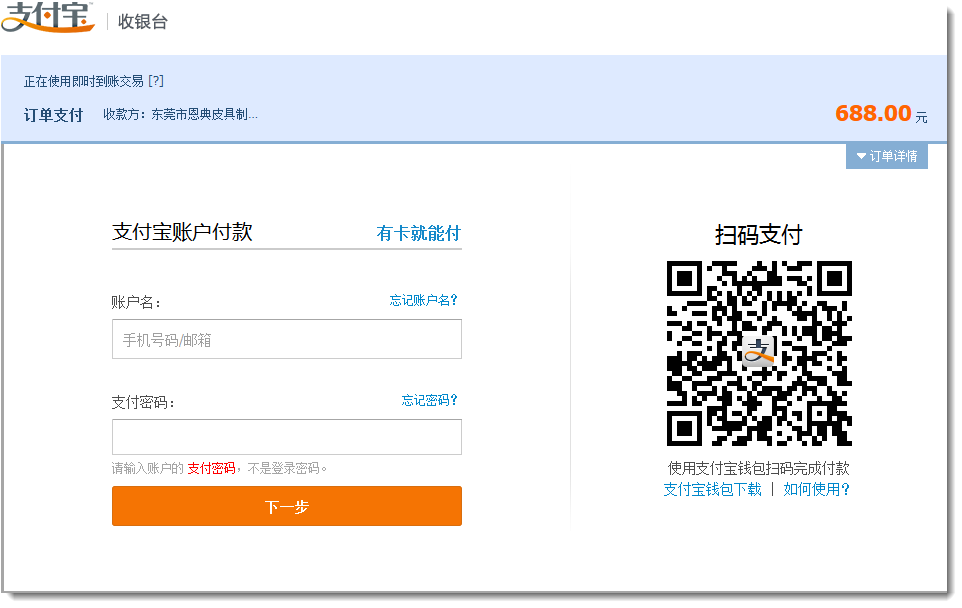Click the truncated 收款方 payee name
Image resolution: width=962 pixels, height=608 pixels.
204,114
